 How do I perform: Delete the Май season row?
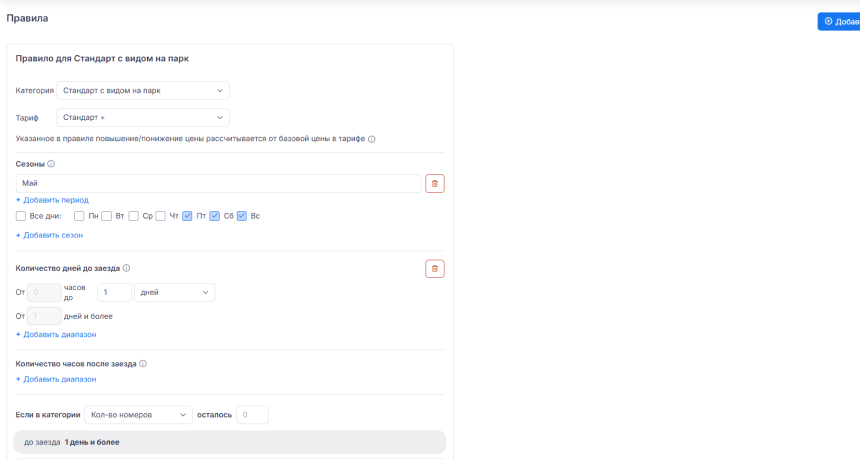434,184
